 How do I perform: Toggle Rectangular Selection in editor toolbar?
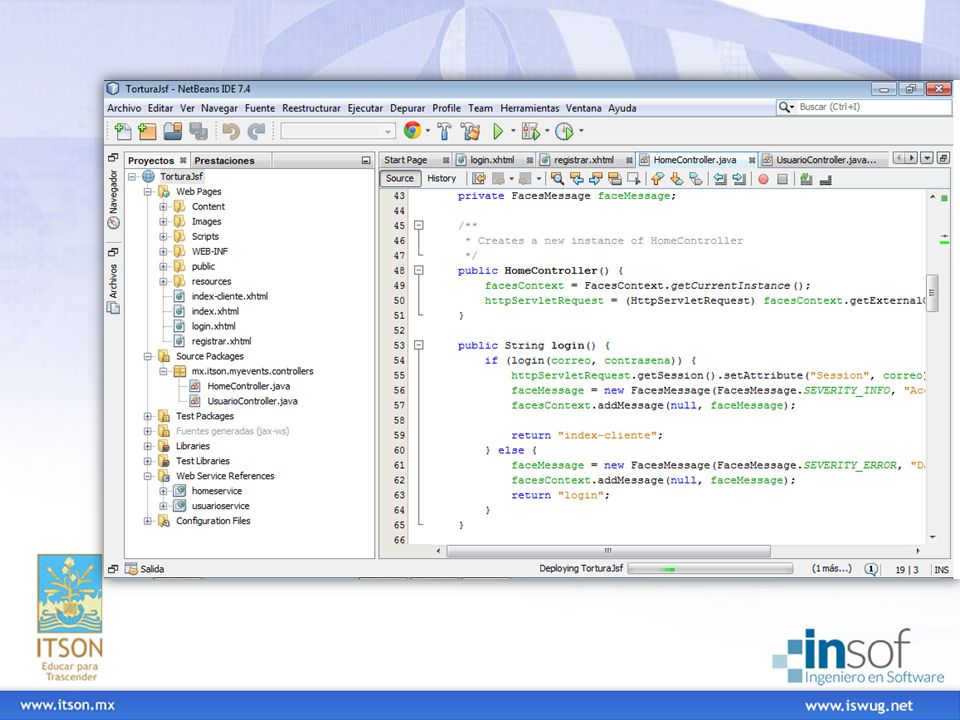[634, 179]
